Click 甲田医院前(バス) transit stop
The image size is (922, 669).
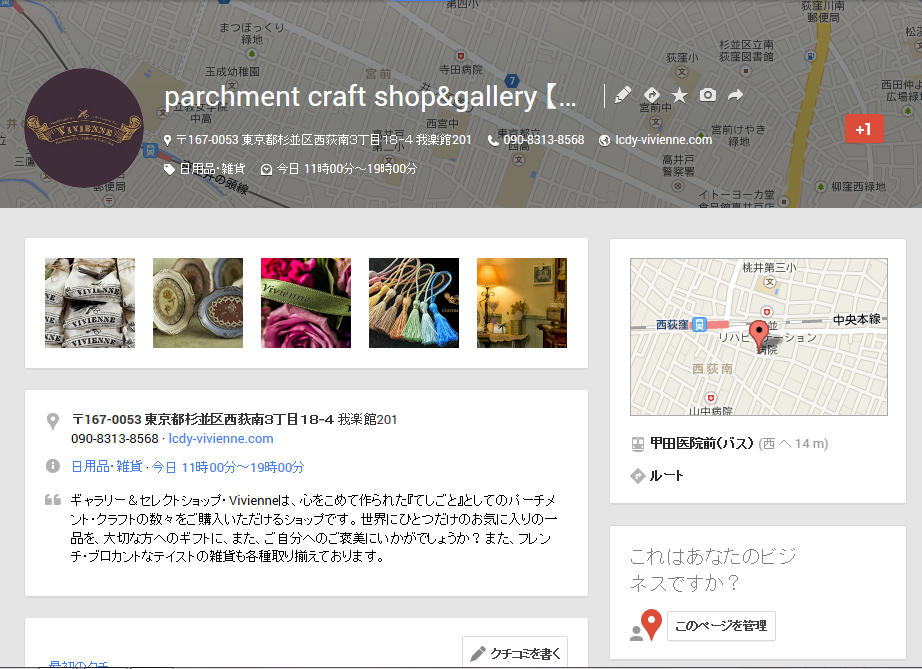coord(701,444)
